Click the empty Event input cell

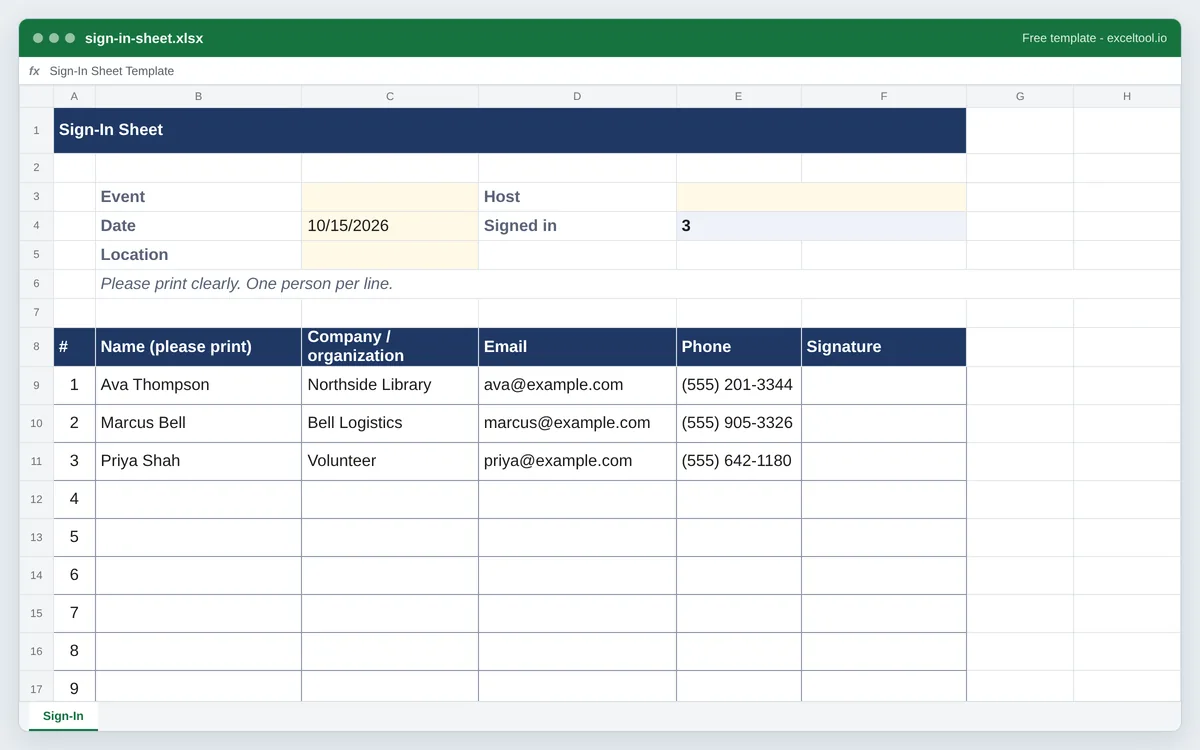tap(390, 197)
